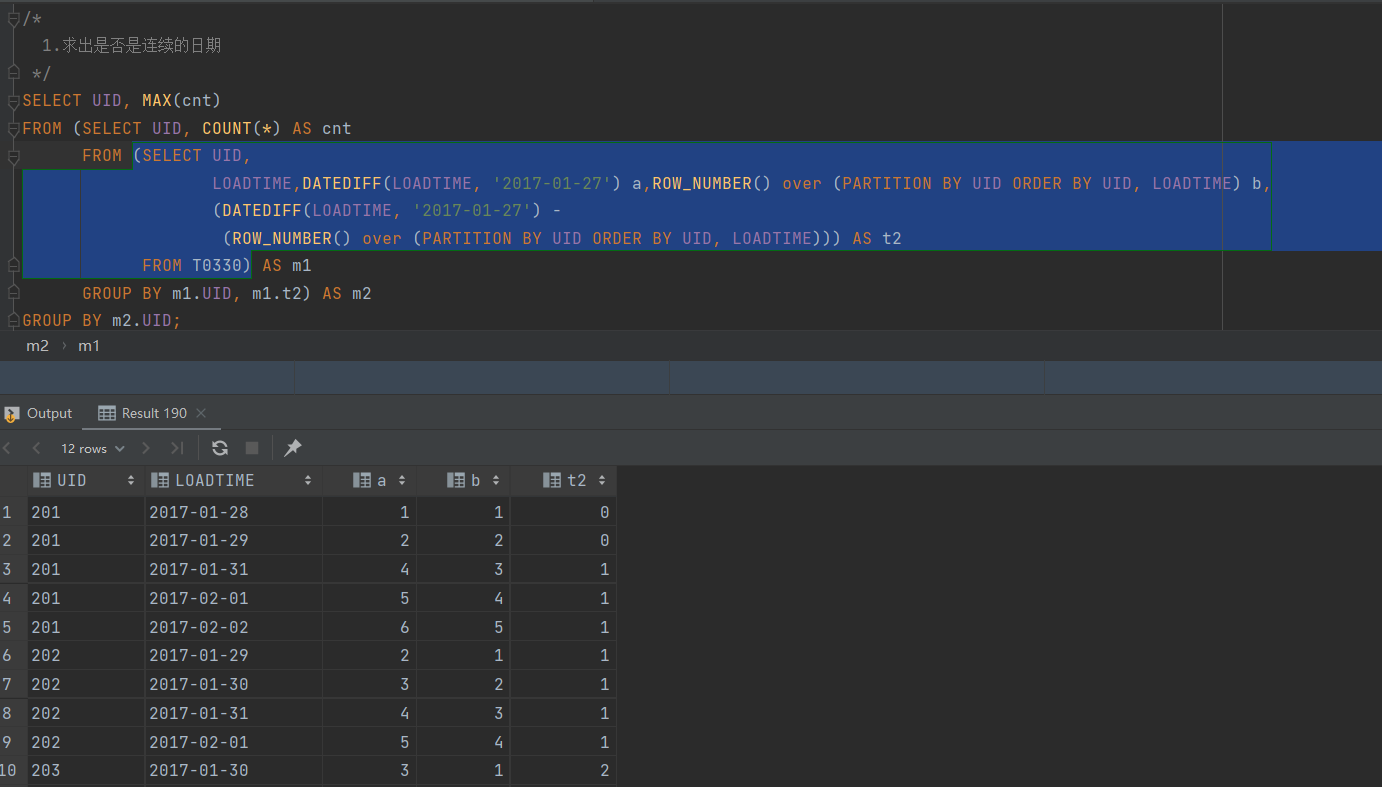Click MAX(cnt) in the first SELECT line

(x=181, y=100)
